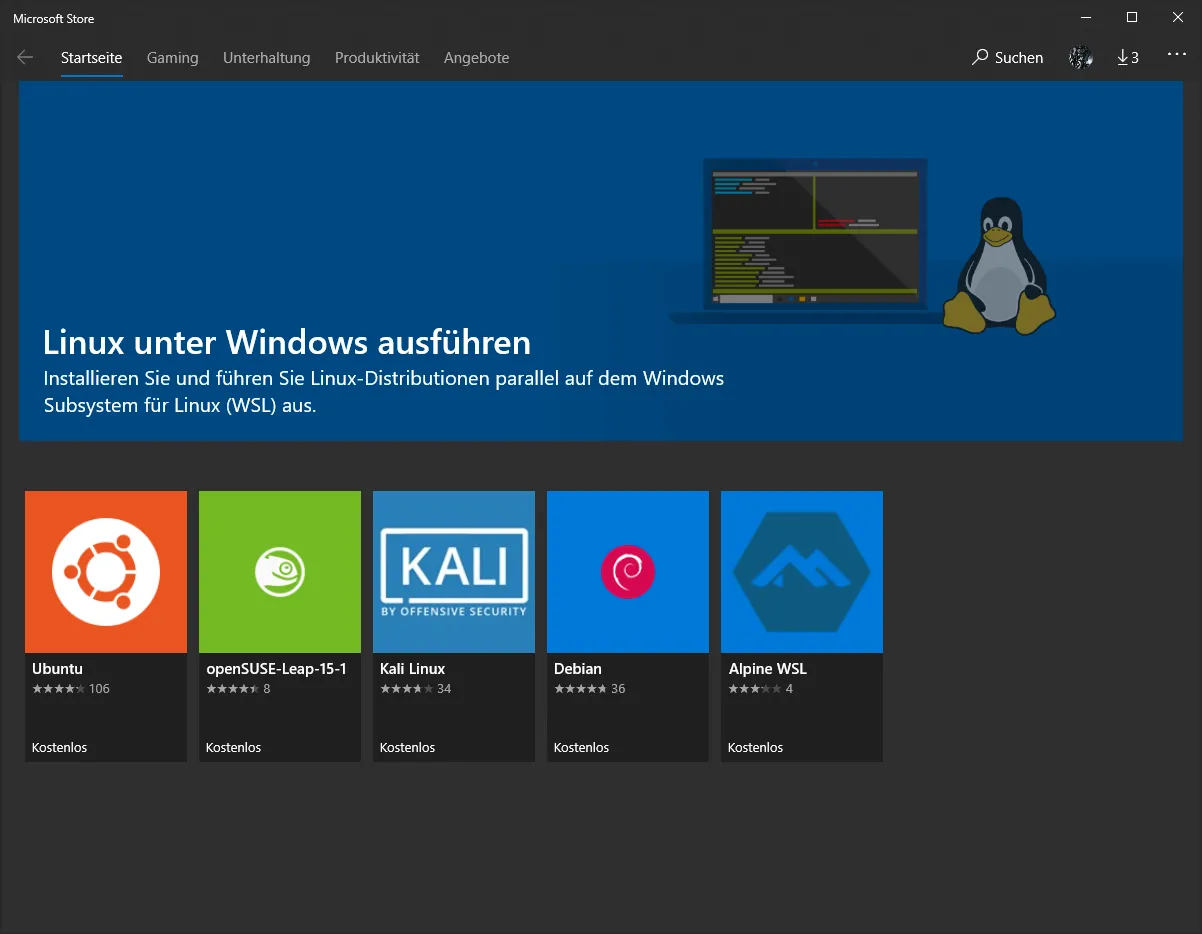Click the Debian rating 36
The width and height of the screenshot is (1202, 934).
click(x=590, y=689)
